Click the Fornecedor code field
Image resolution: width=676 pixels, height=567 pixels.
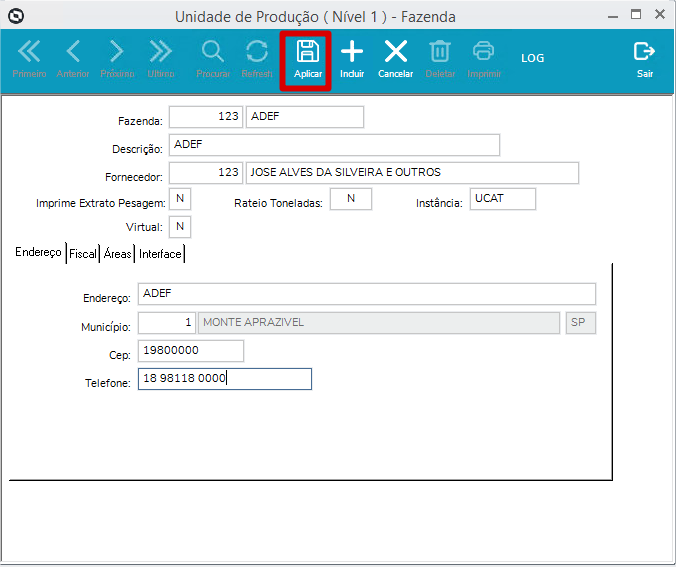[x=206, y=173]
